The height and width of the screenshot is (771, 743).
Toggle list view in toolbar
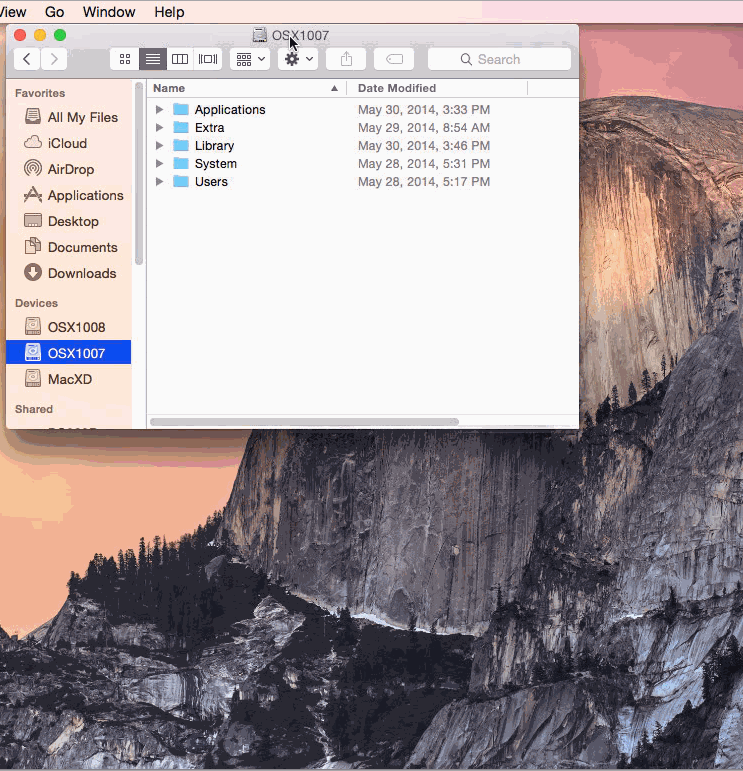point(152,59)
